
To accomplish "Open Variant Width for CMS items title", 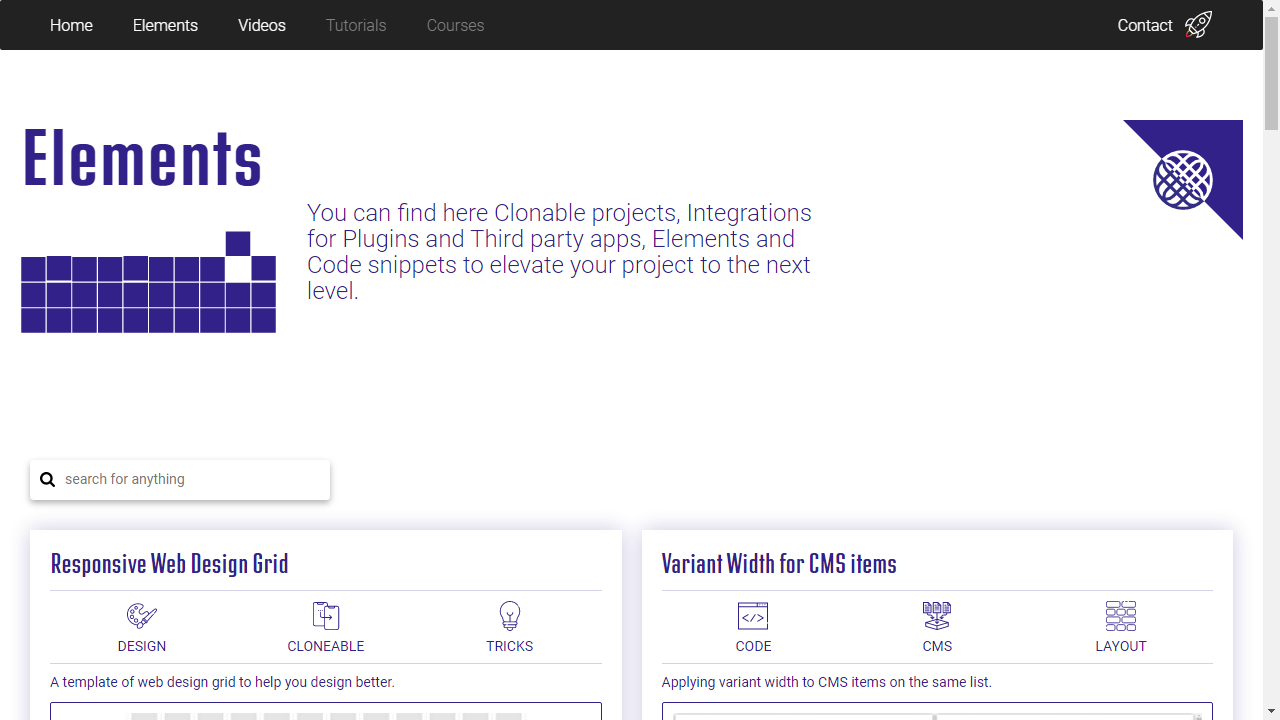I will click(779, 564).
